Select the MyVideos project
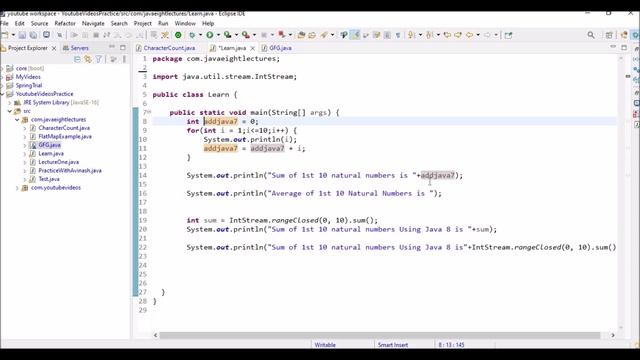The width and height of the screenshot is (640, 360). click(x=28, y=77)
